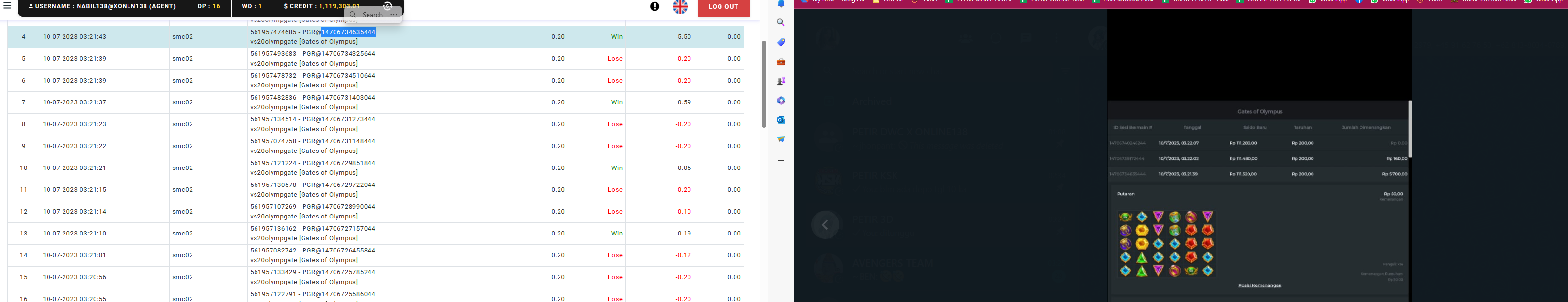Open the Facebook bookmark icon
Viewport: 1568px width, 302px height.
[x=1359, y=2]
